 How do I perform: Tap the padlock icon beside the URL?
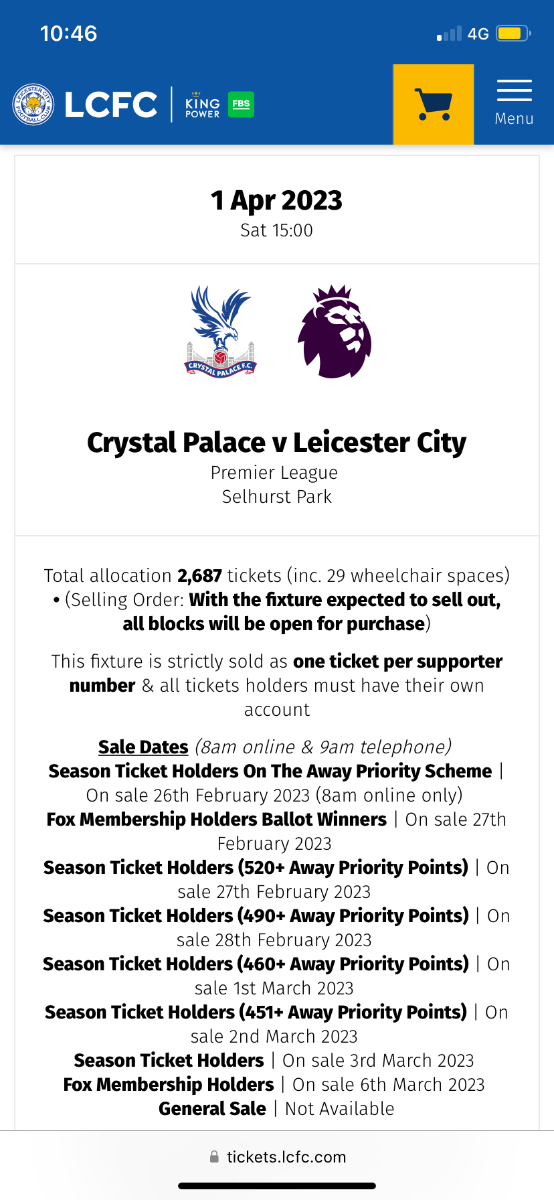(214, 1157)
